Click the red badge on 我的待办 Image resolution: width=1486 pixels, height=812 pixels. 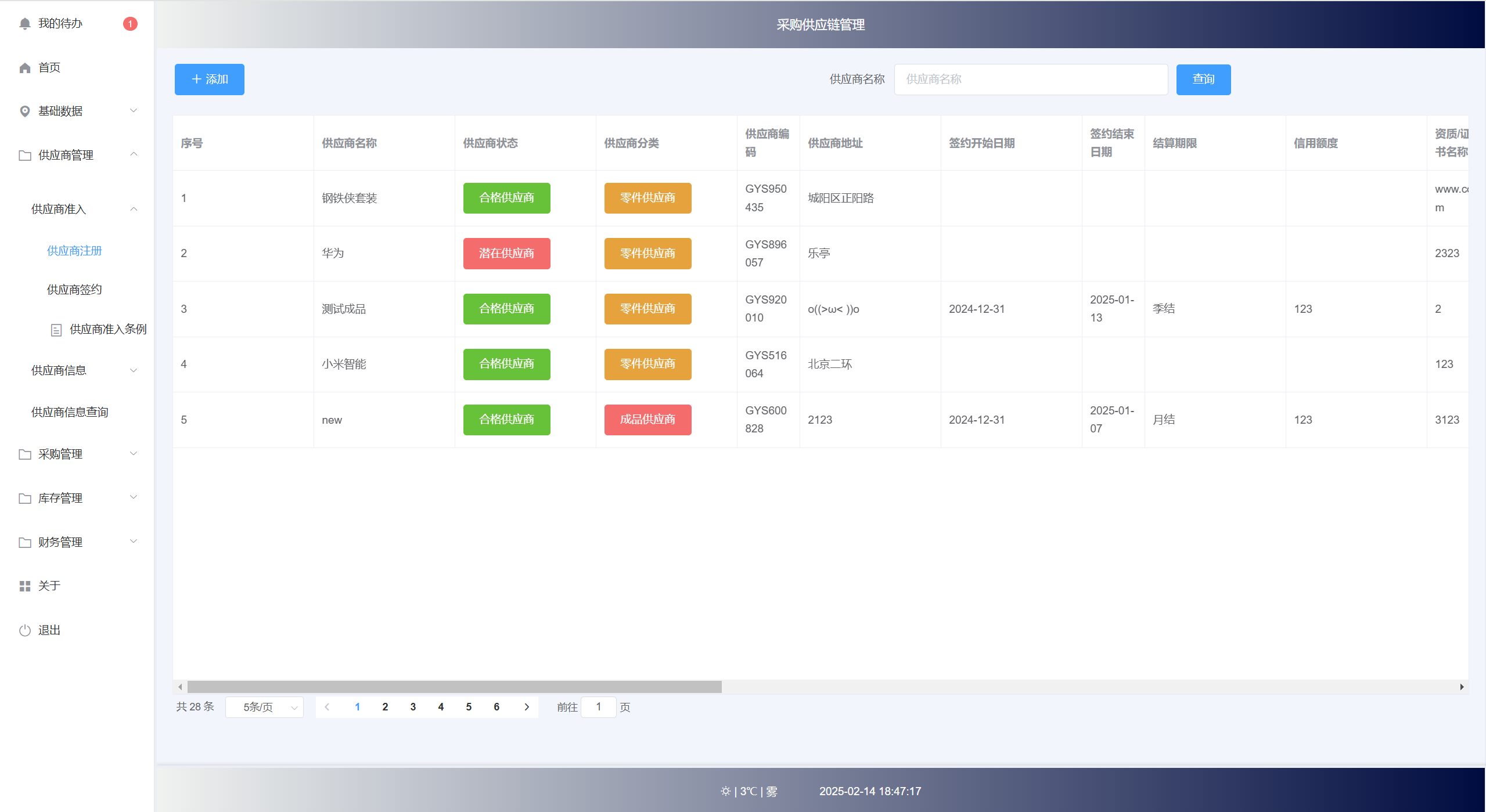130,24
